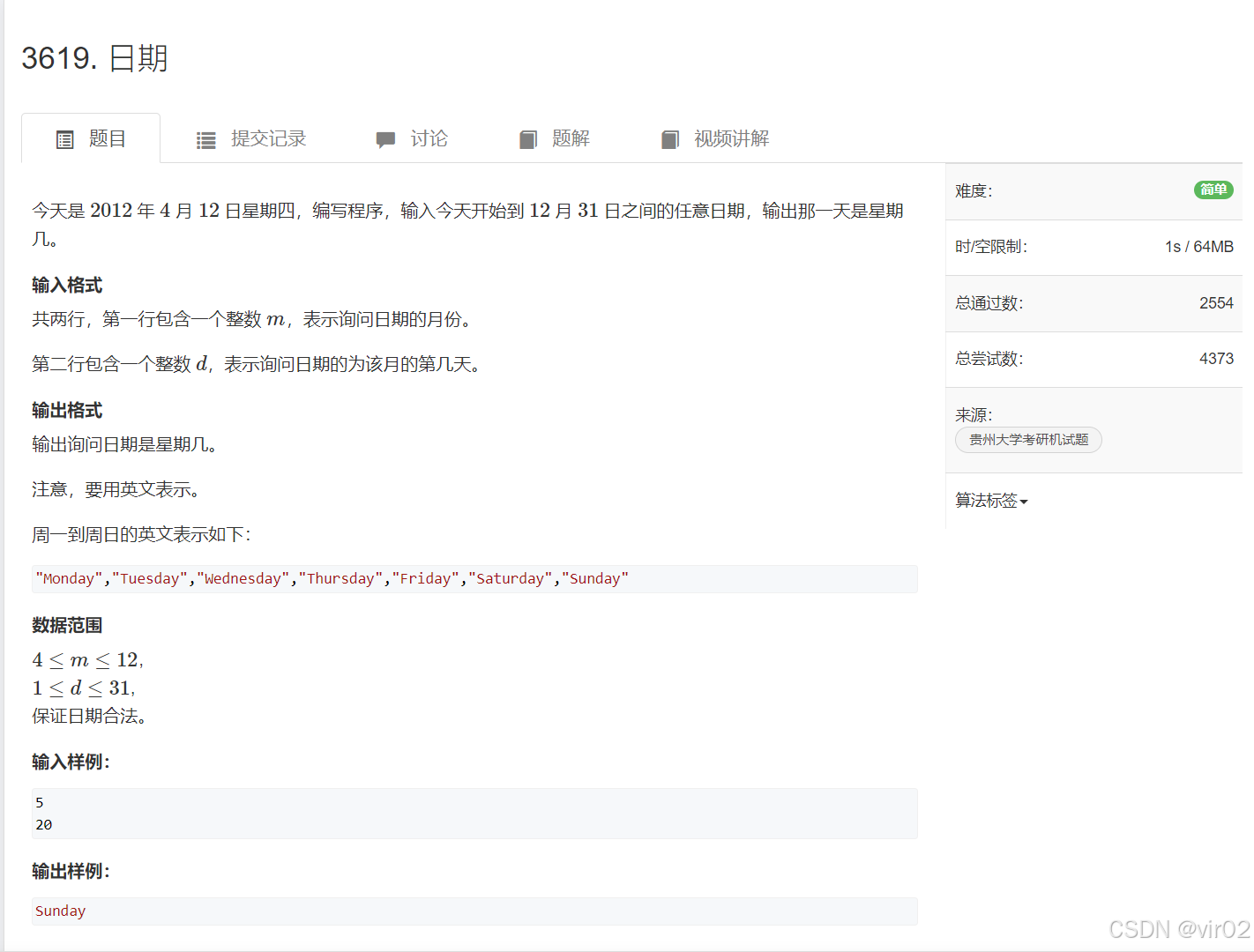Click the 1s / 64MB limit text

point(1198,246)
